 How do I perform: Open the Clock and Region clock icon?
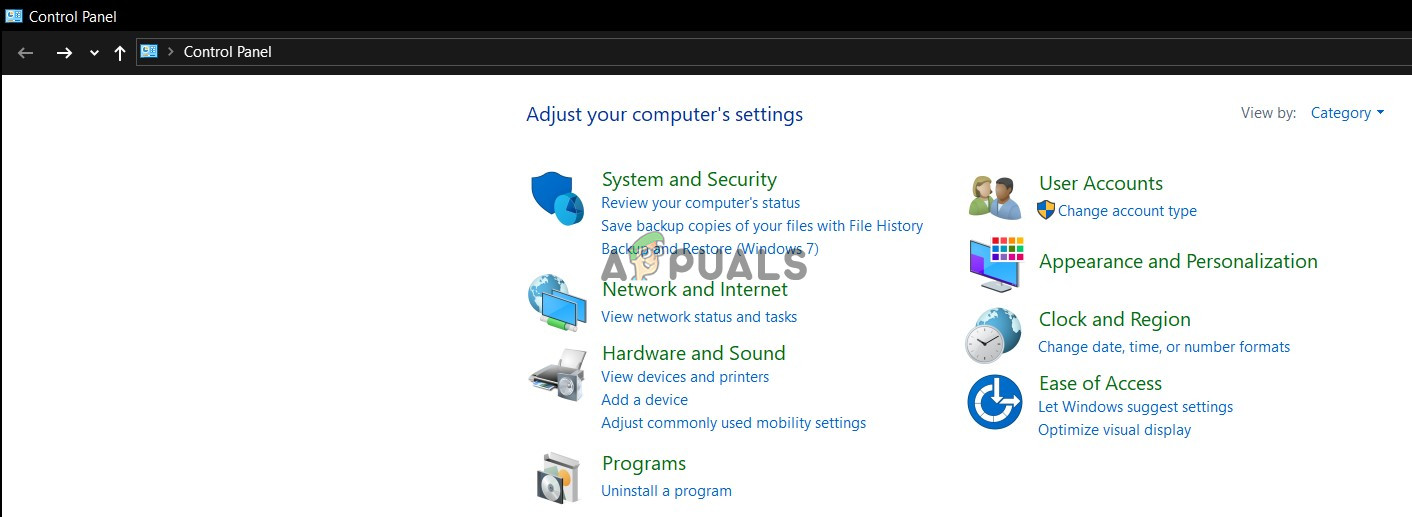(x=994, y=334)
